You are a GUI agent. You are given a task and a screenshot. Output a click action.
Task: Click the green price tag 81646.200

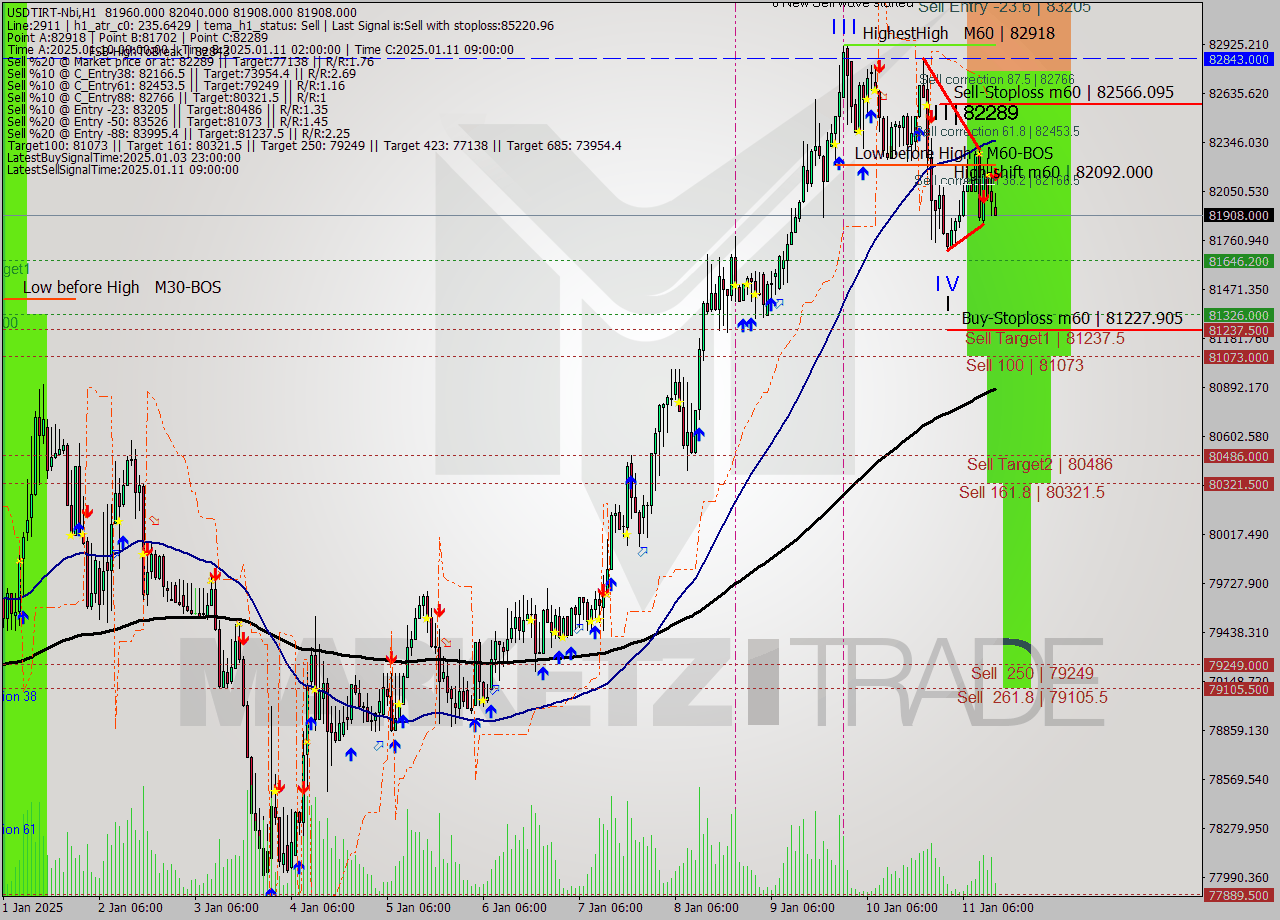[x=1240, y=261]
